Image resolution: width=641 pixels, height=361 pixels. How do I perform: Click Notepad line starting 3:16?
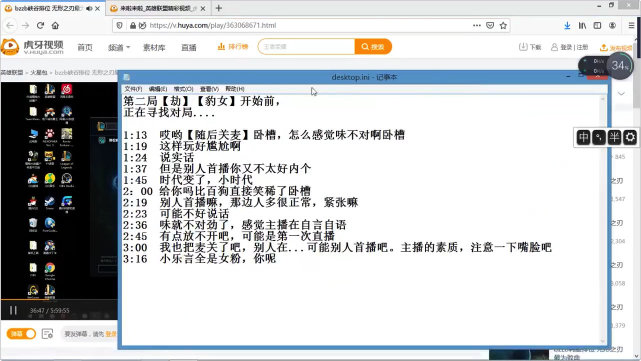tap(199, 258)
